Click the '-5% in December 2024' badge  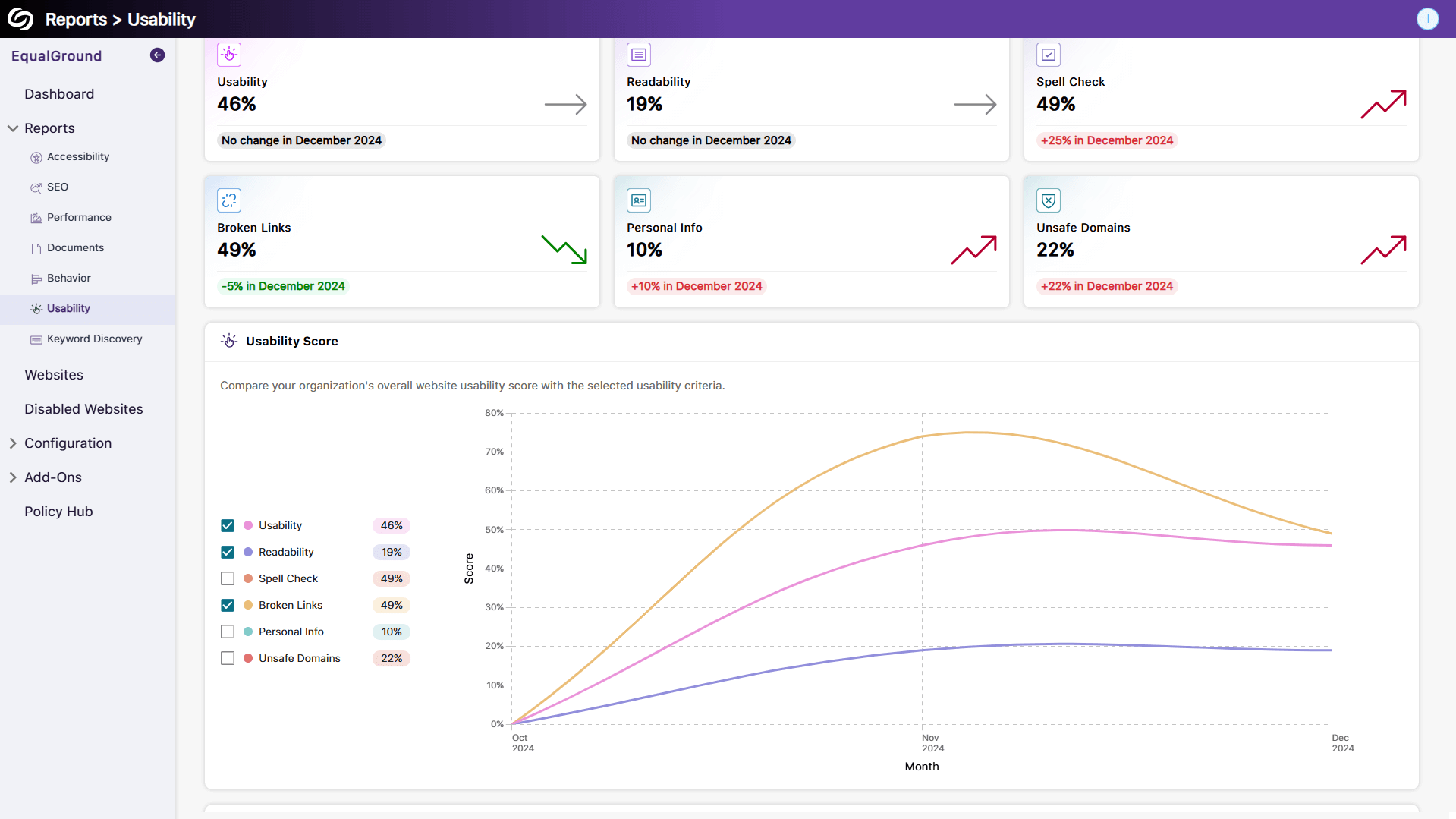(283, 286)
